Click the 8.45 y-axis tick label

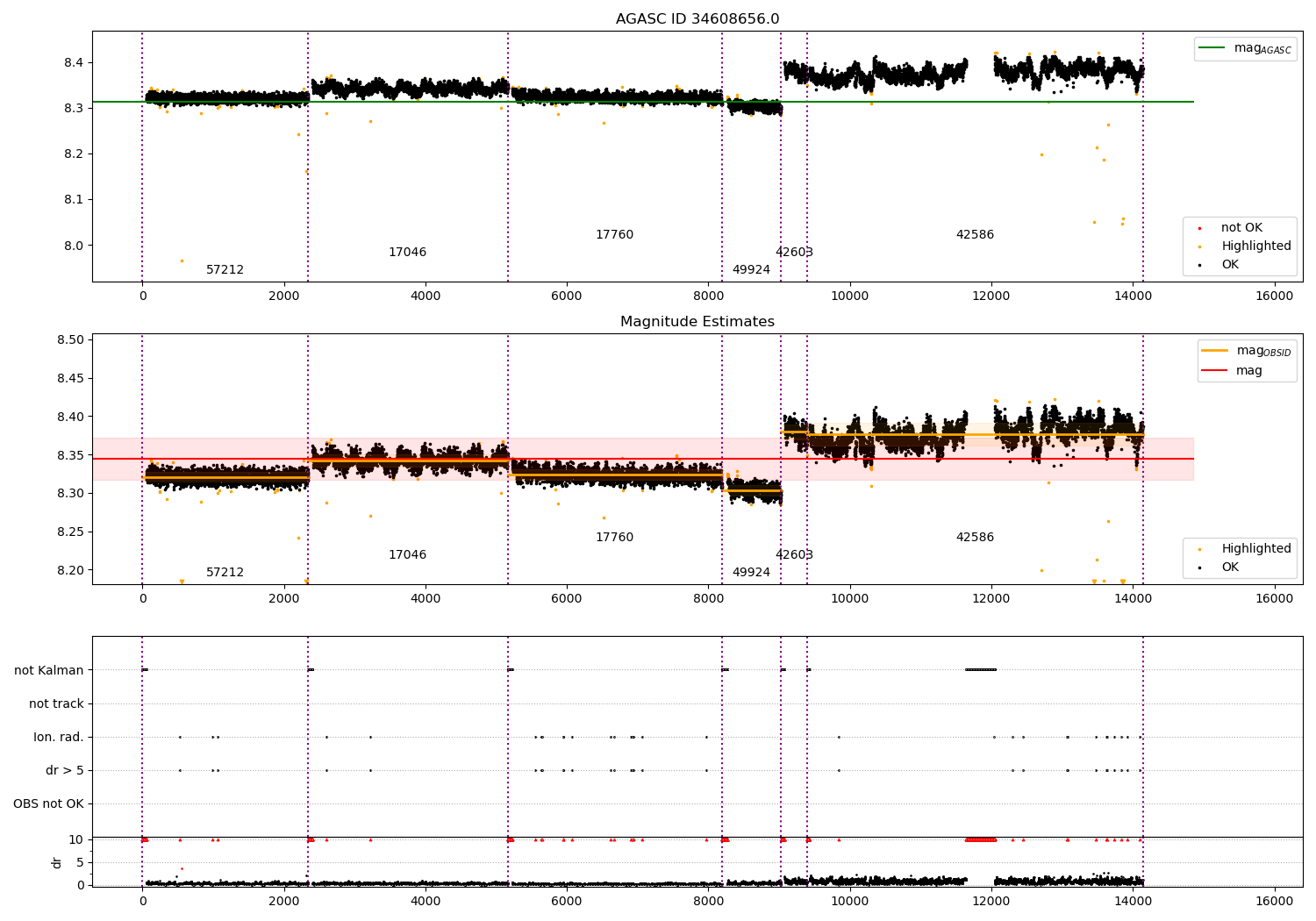(70, 379)
